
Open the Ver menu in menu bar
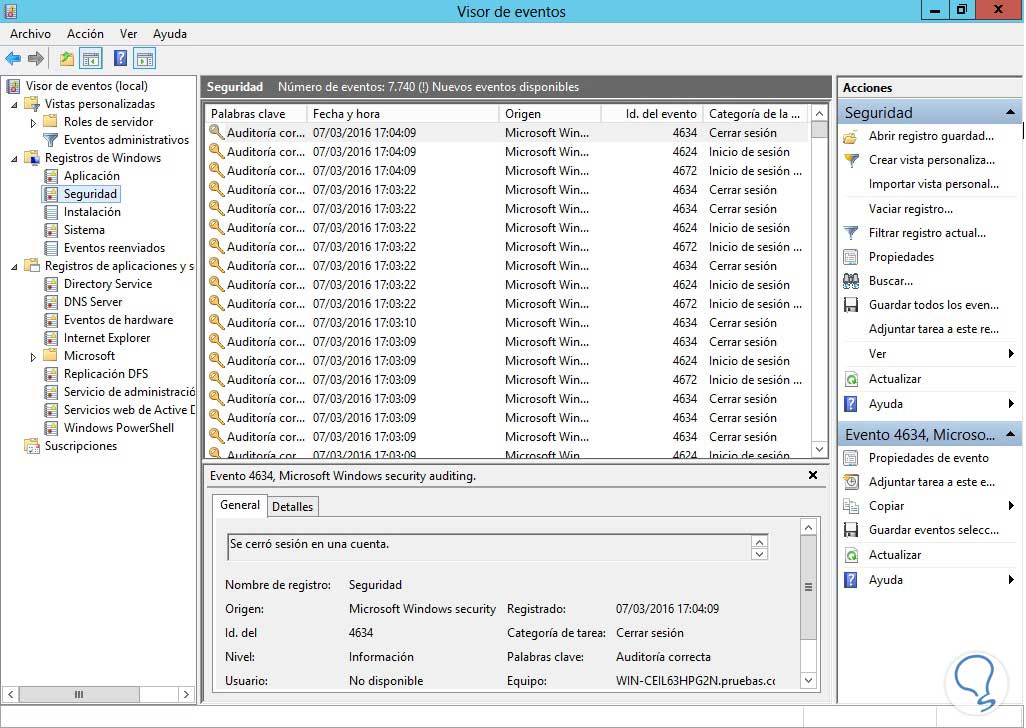[128, 34]
